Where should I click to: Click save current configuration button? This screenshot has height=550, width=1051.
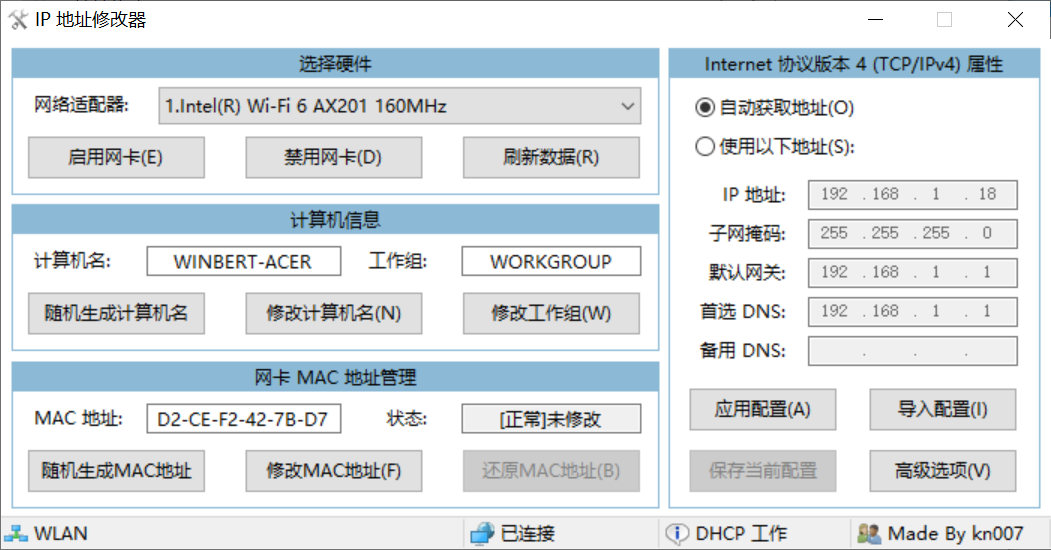763,471
